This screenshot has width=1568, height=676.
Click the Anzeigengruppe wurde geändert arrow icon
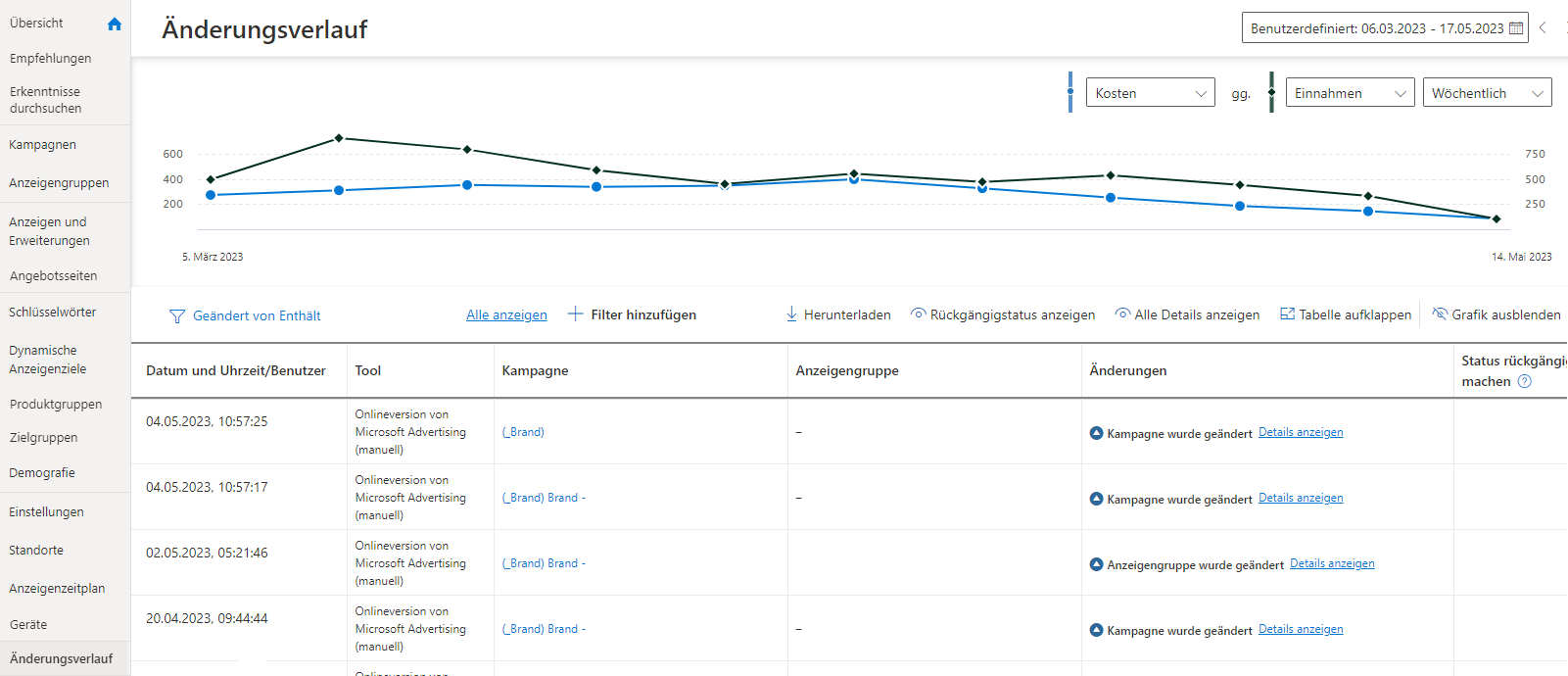pos(1097,564)
